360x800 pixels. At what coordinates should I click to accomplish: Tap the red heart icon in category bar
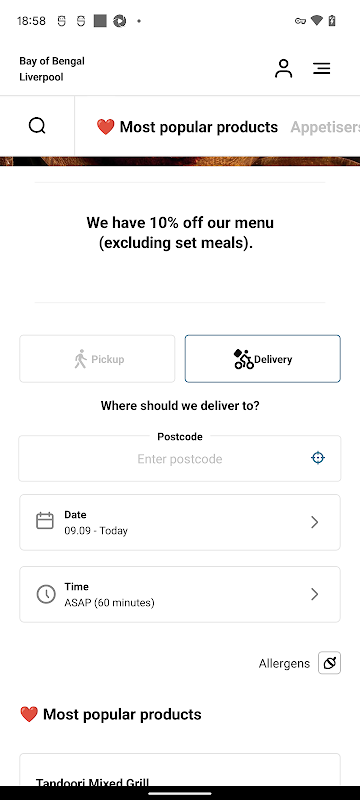pos(106,127)
